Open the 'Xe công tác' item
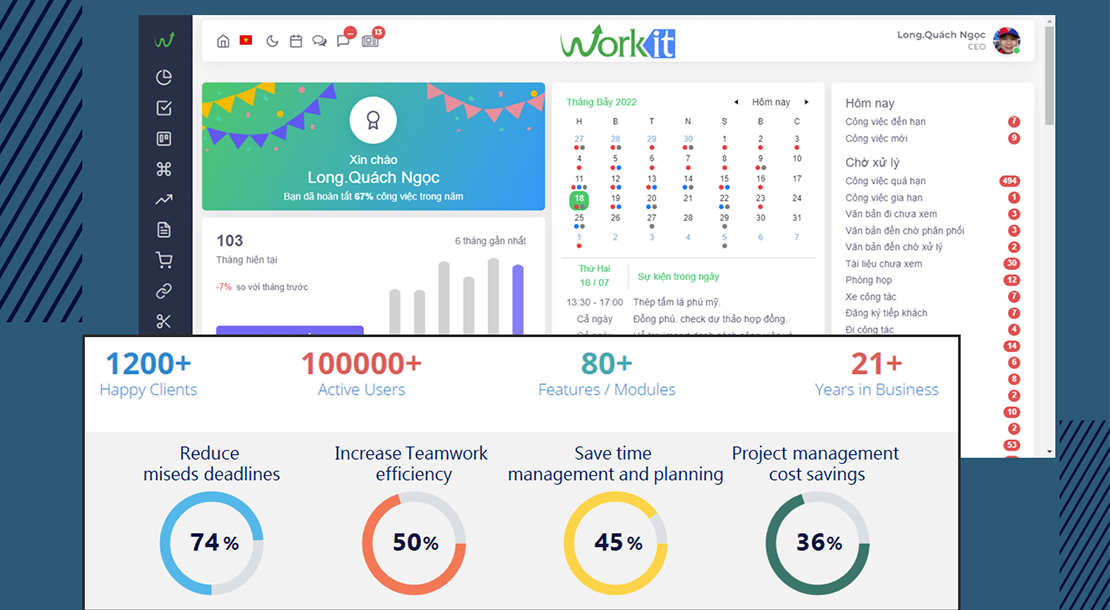Viewport: 1110px width, 610px height. (x=871, y=297)
